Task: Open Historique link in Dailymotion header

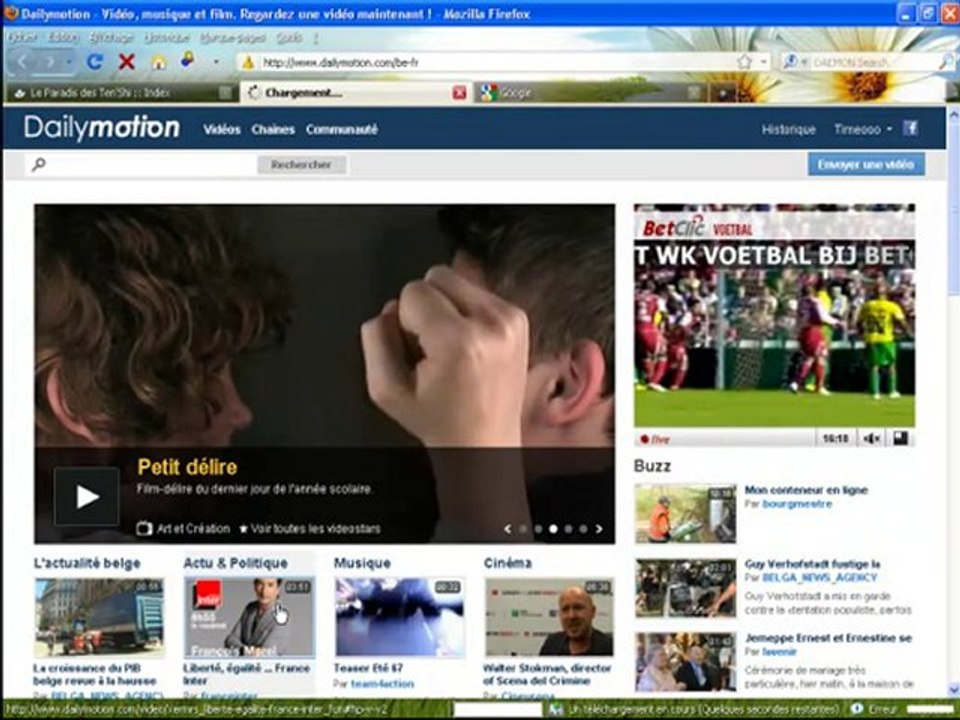Action: point(789,129)
